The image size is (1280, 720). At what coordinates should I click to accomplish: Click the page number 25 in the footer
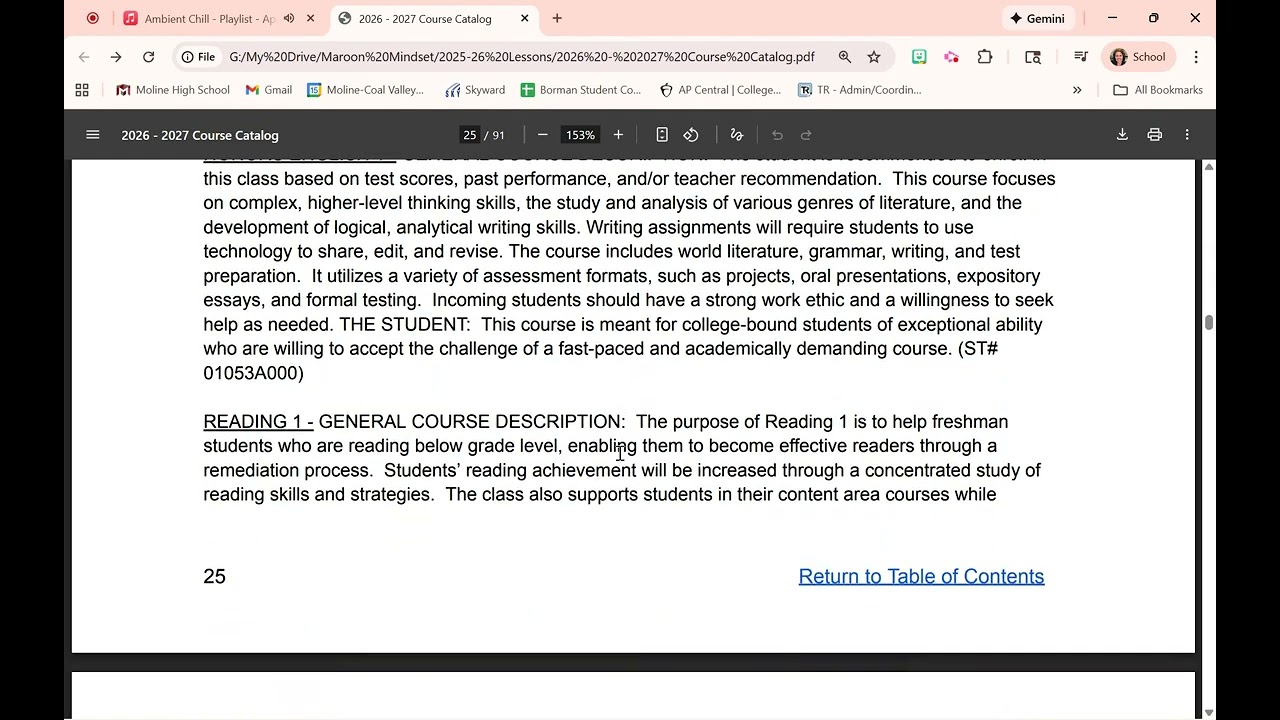tap(214, 576)
